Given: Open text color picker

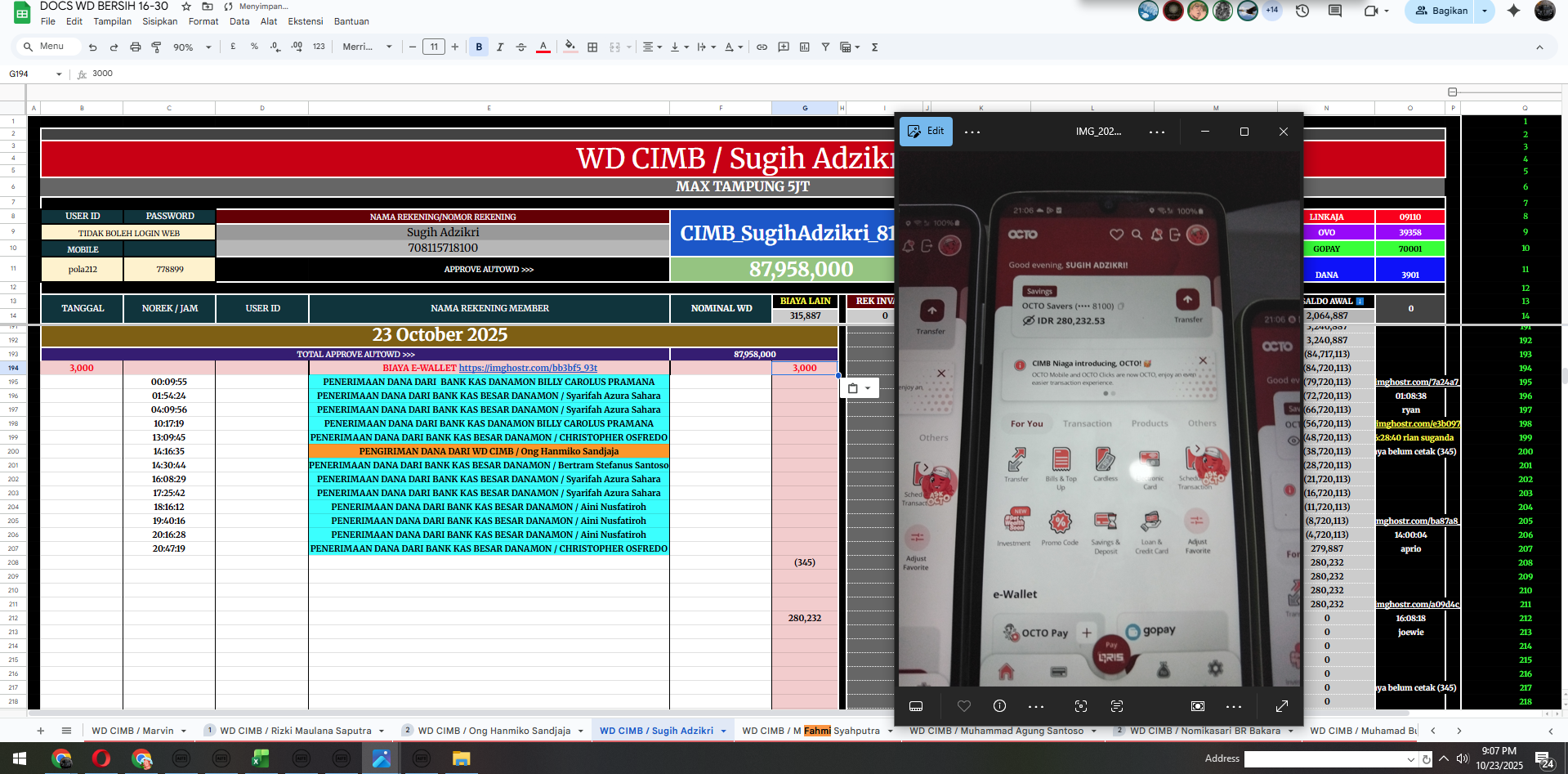Looking at the screenshot, I should (543, 47).
